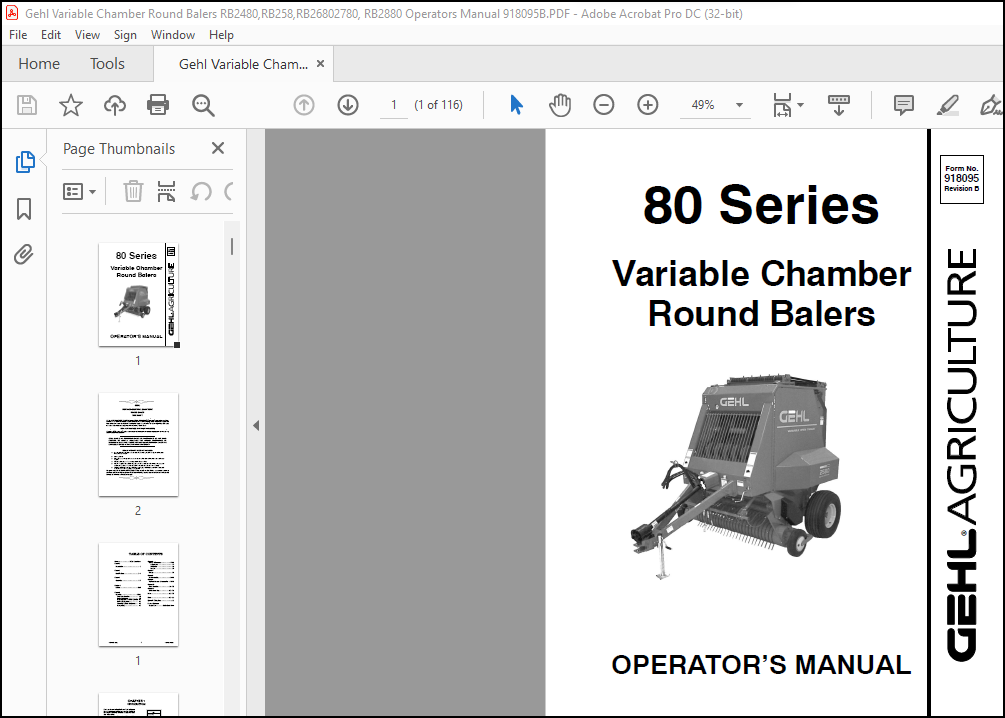
Task: Select the arrow selection tool
Action: (516, 104)
